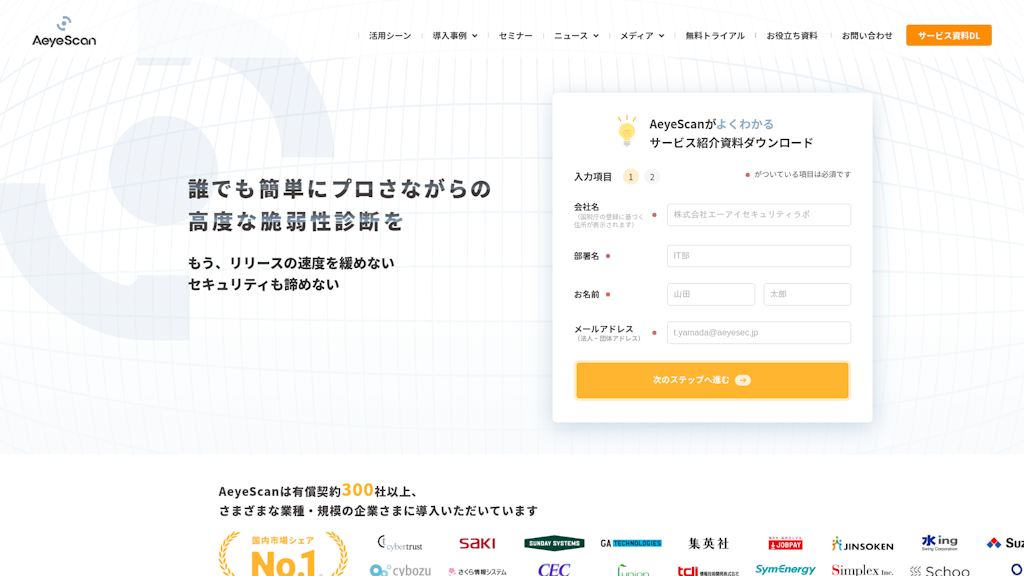
Task: Select step 2 in the input progress indicator
Action: 651,174
